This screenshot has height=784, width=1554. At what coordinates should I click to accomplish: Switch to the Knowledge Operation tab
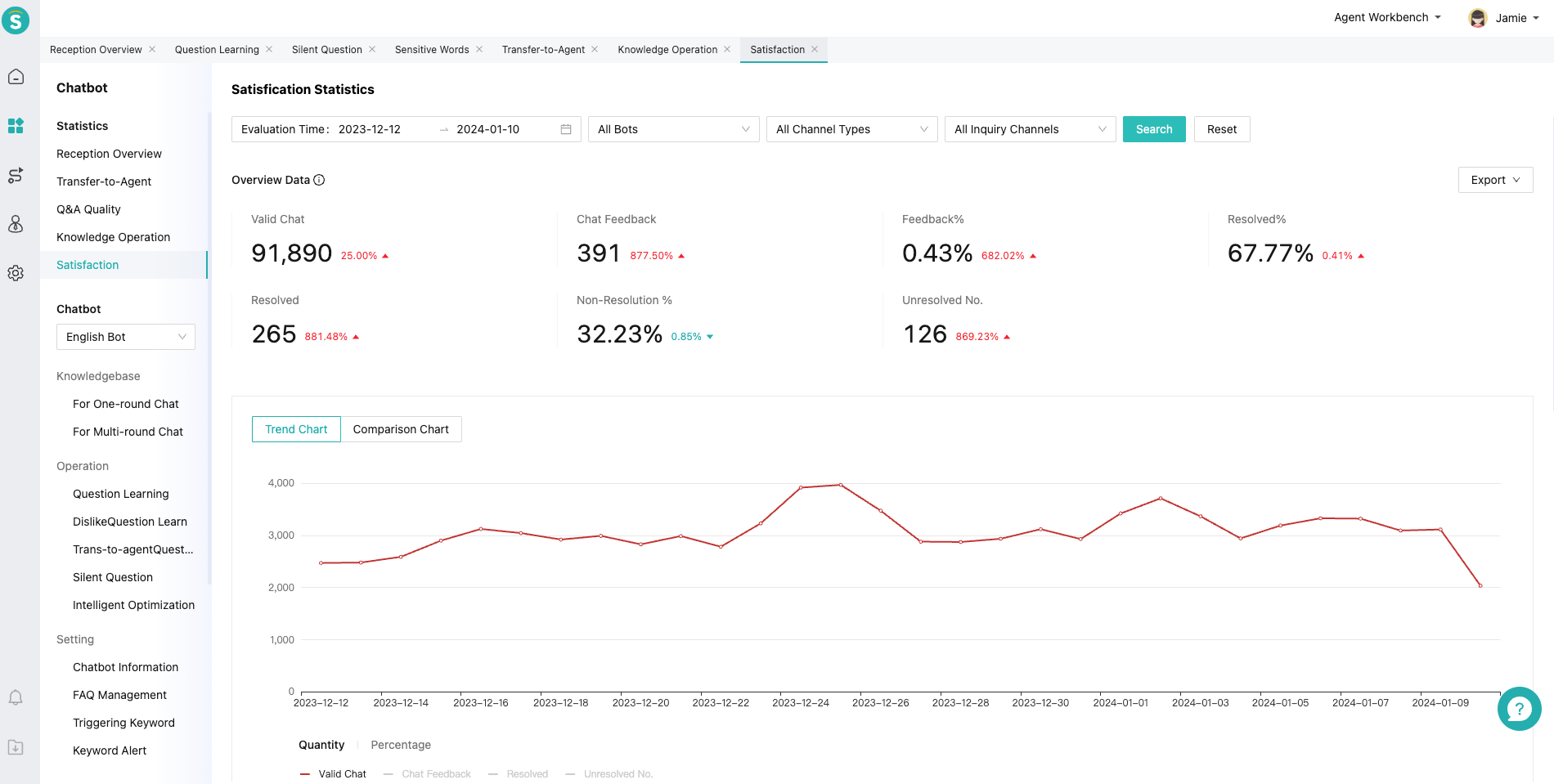[667, 50]
